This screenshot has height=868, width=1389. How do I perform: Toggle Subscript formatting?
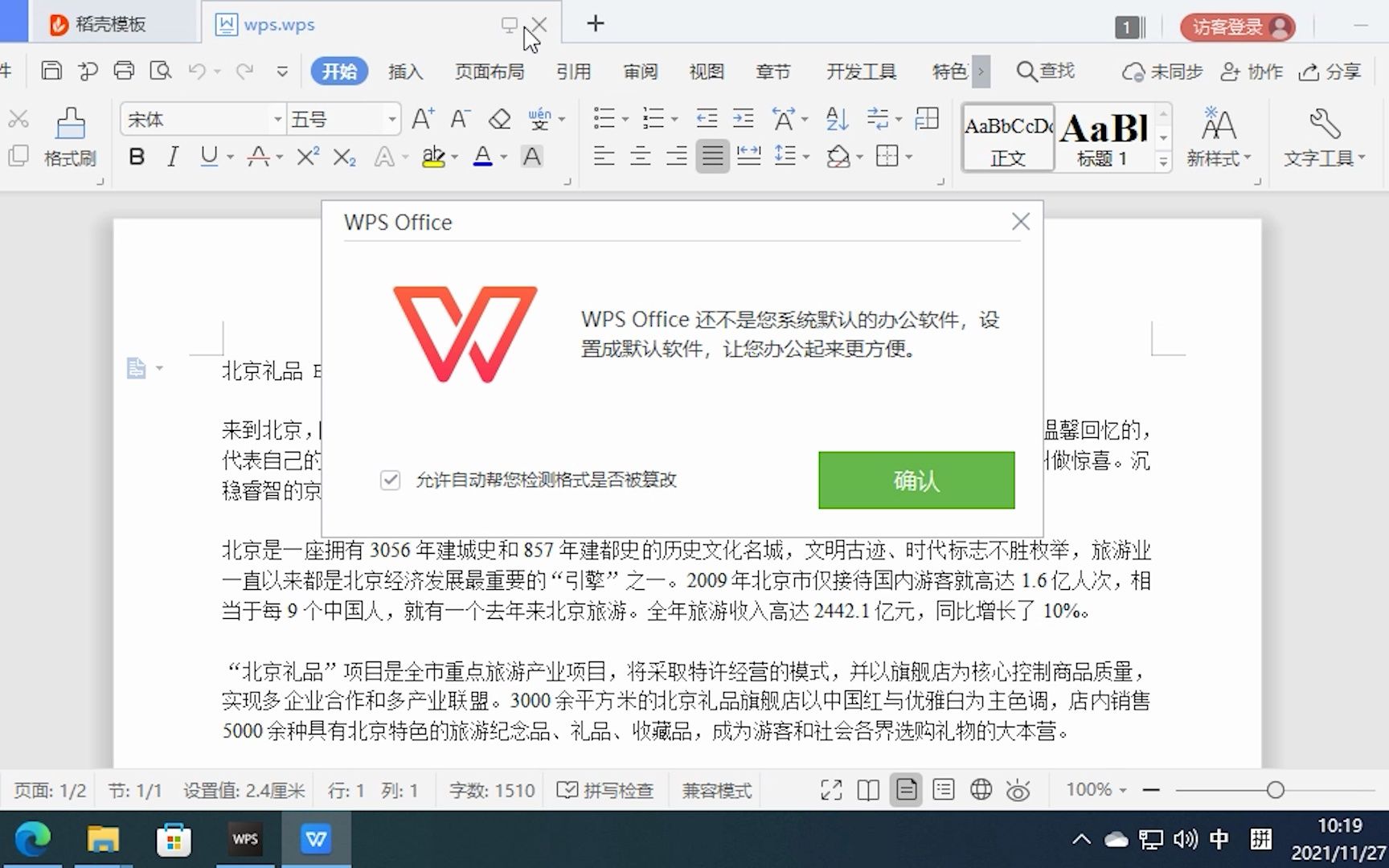tap(344, 157)
